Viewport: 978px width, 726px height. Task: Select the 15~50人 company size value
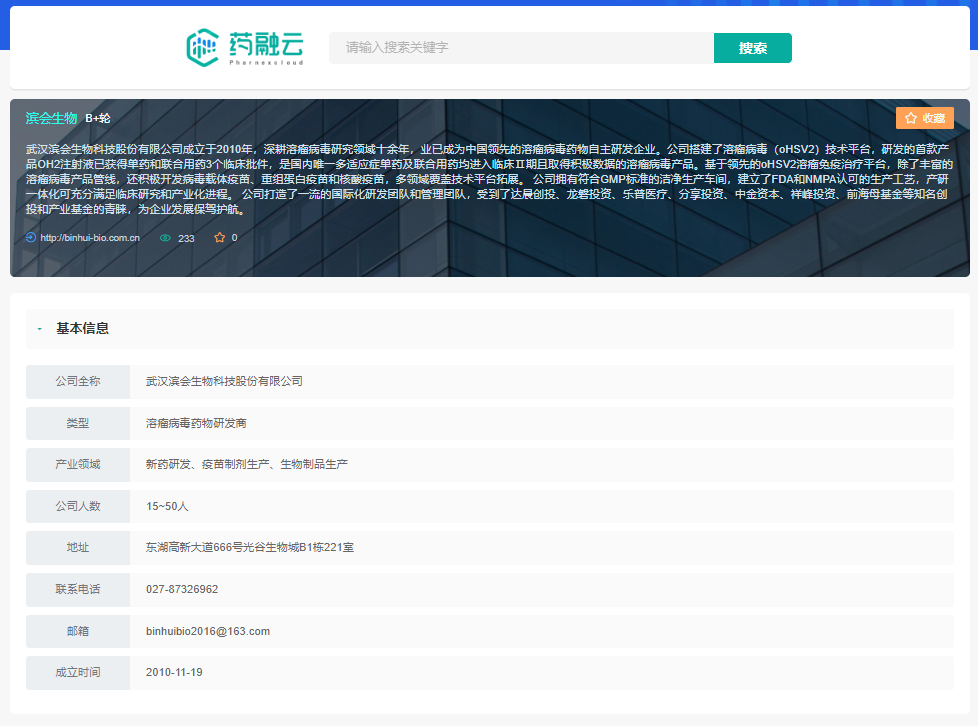tap(167, 506)
